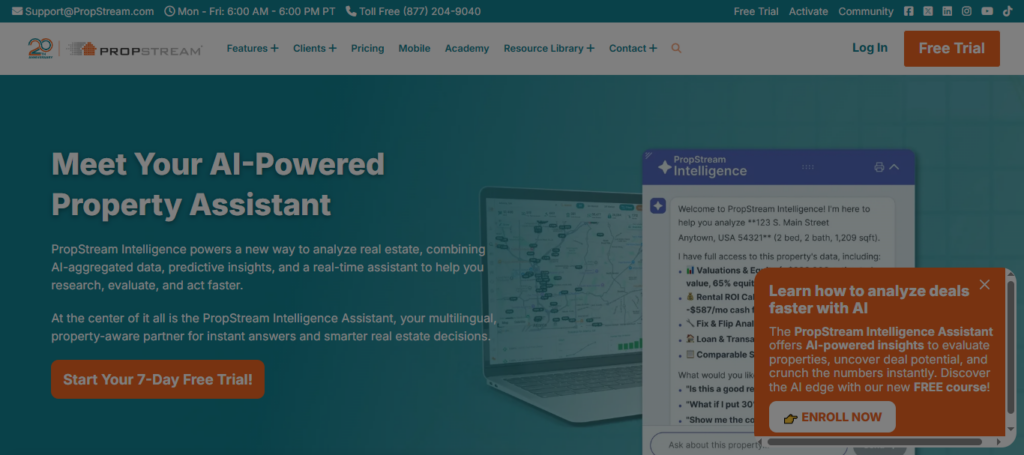Expand the Clients menu
The image size is (1024, 455).
coord(315,48)
